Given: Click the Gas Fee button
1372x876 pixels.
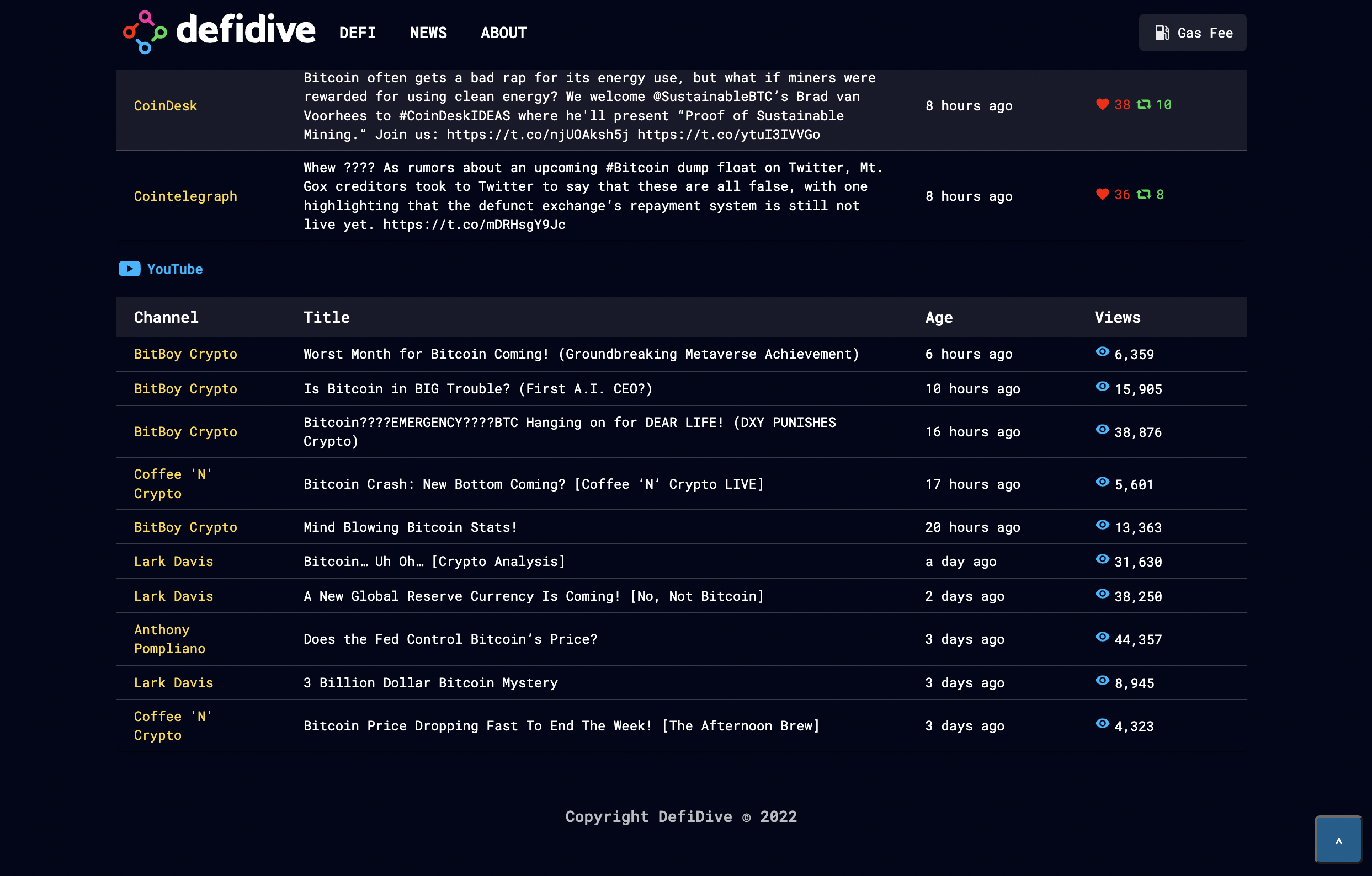Looking at the screenshot, I should point(1192,33).
